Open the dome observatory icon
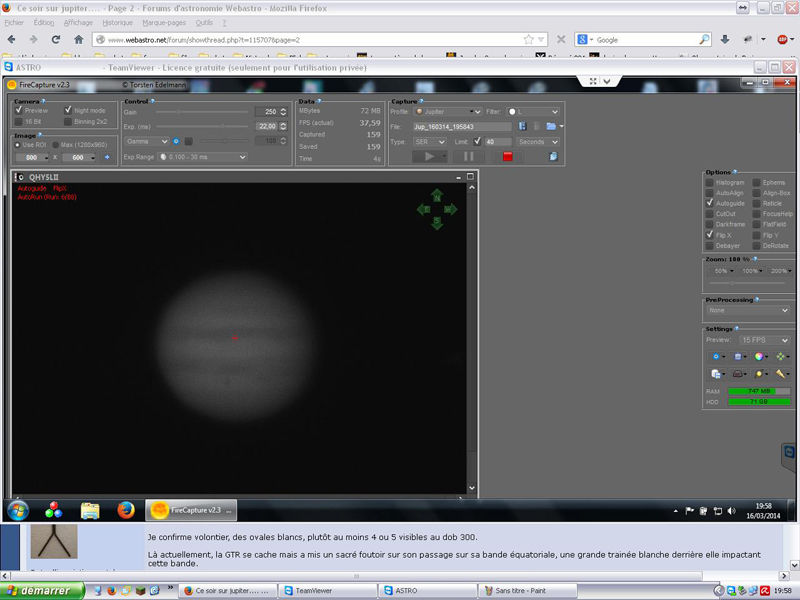The width and height of the screenshot is (800, 600). (737, 374)
